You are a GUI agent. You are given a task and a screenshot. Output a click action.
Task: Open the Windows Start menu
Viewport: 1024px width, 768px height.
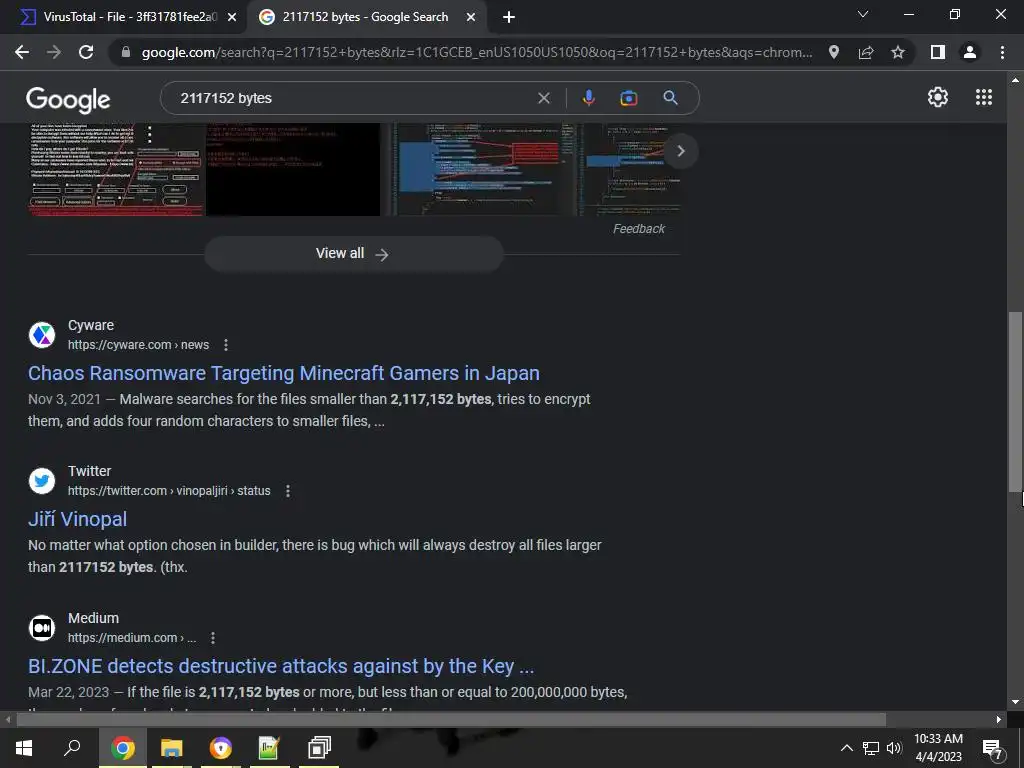pyautogui.click(x=24, y=748)
